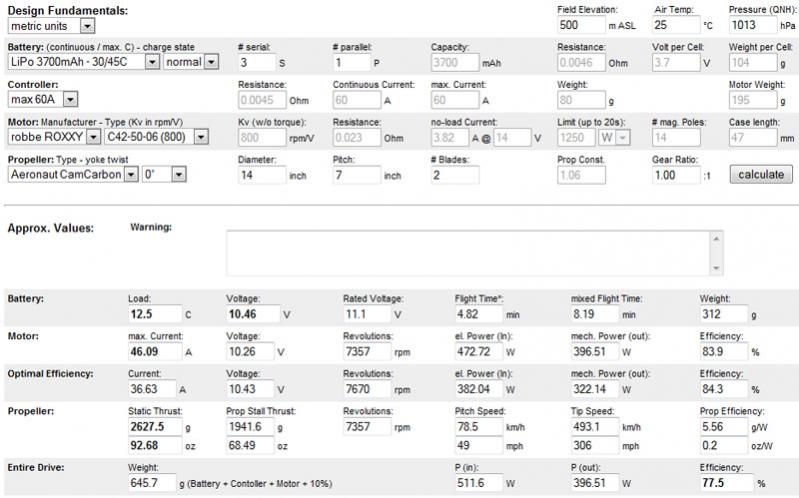Click the Warning box scrollbar down arrow

pyautogui.click(x=716, y=269)
